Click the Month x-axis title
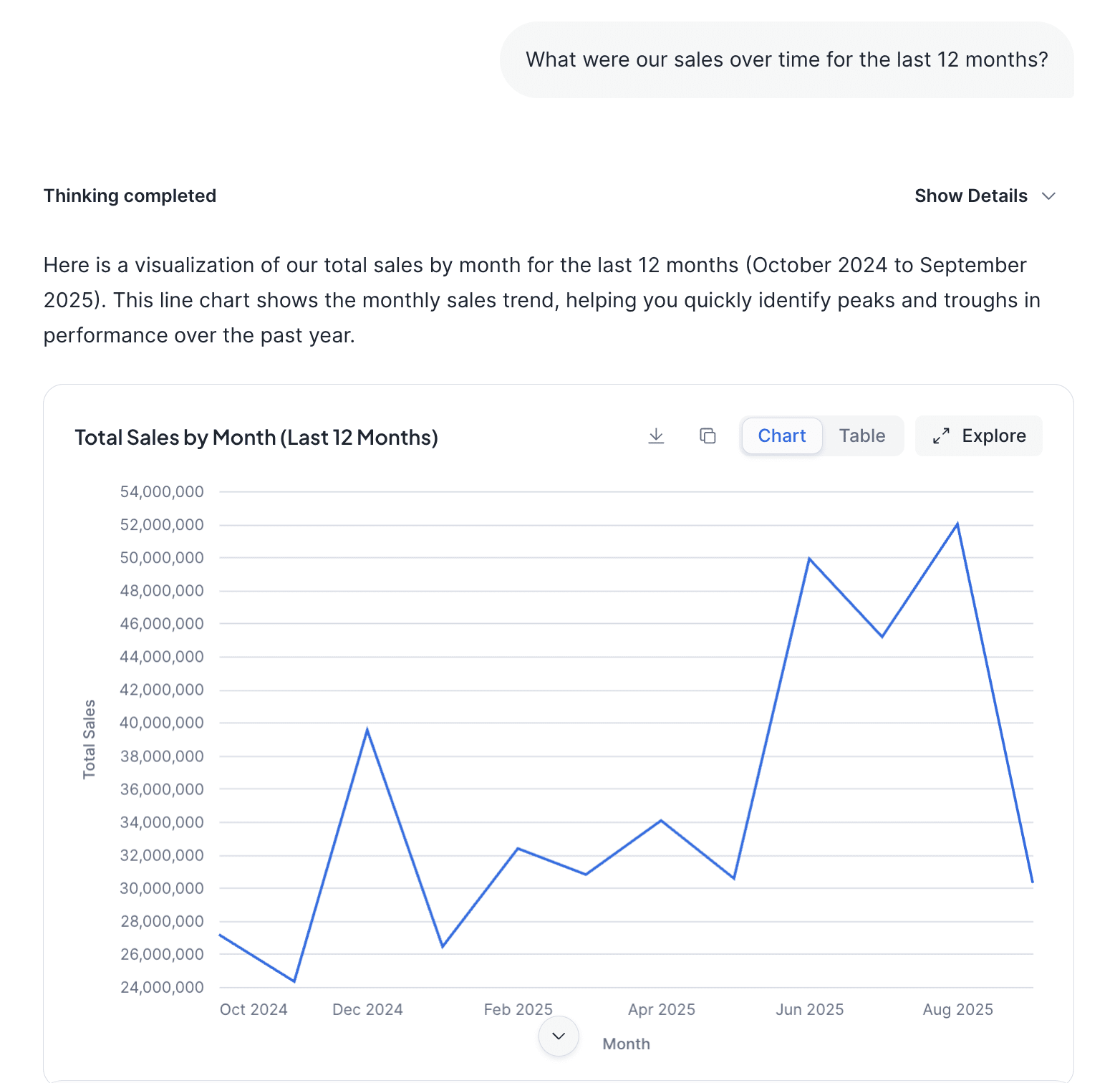Viewport: 1120px width, 1083px height. click(x=626, y=1044)
